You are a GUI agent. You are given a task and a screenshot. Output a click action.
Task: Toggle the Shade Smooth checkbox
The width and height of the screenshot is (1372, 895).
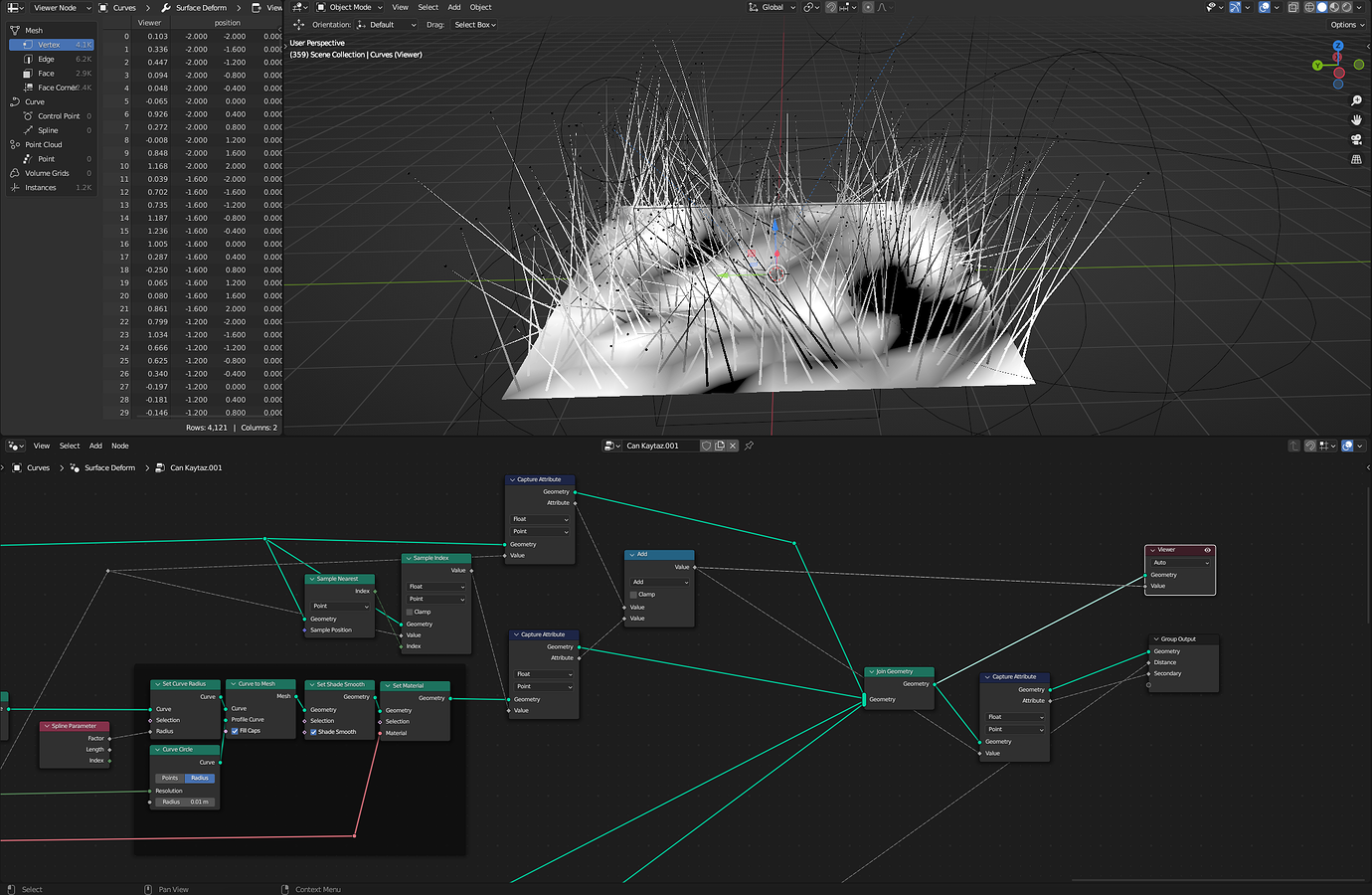pyautogui.click(x=313, y=732)
